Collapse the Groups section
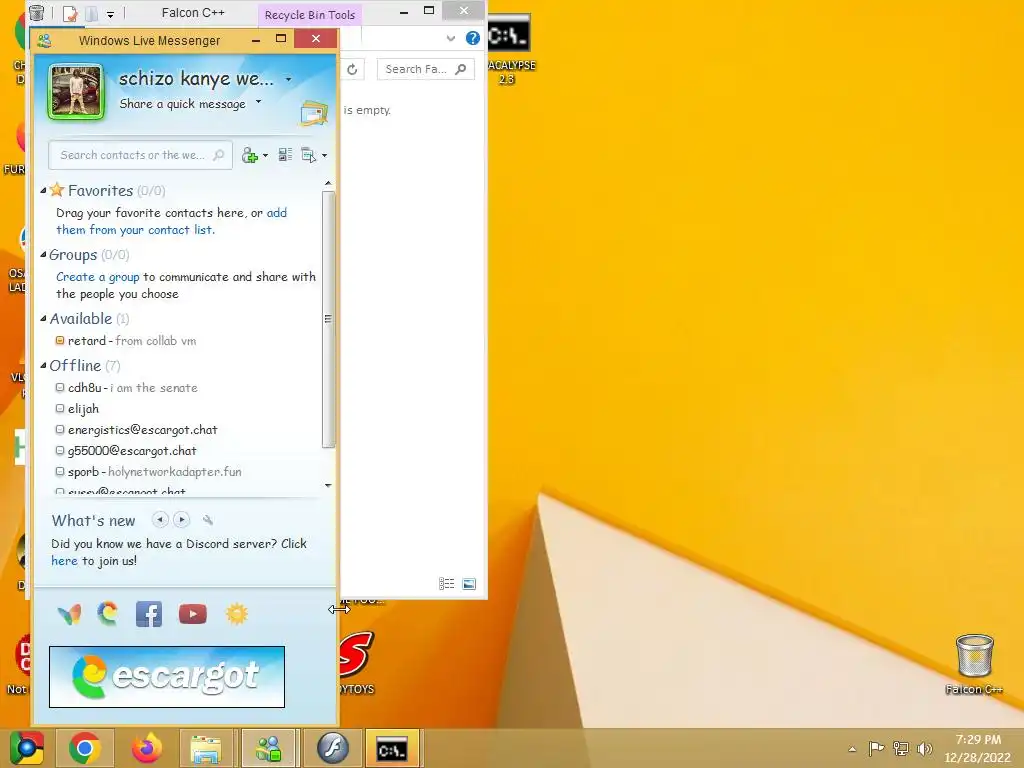Viewport: 1024px width, 768px height. pos(43,255)
